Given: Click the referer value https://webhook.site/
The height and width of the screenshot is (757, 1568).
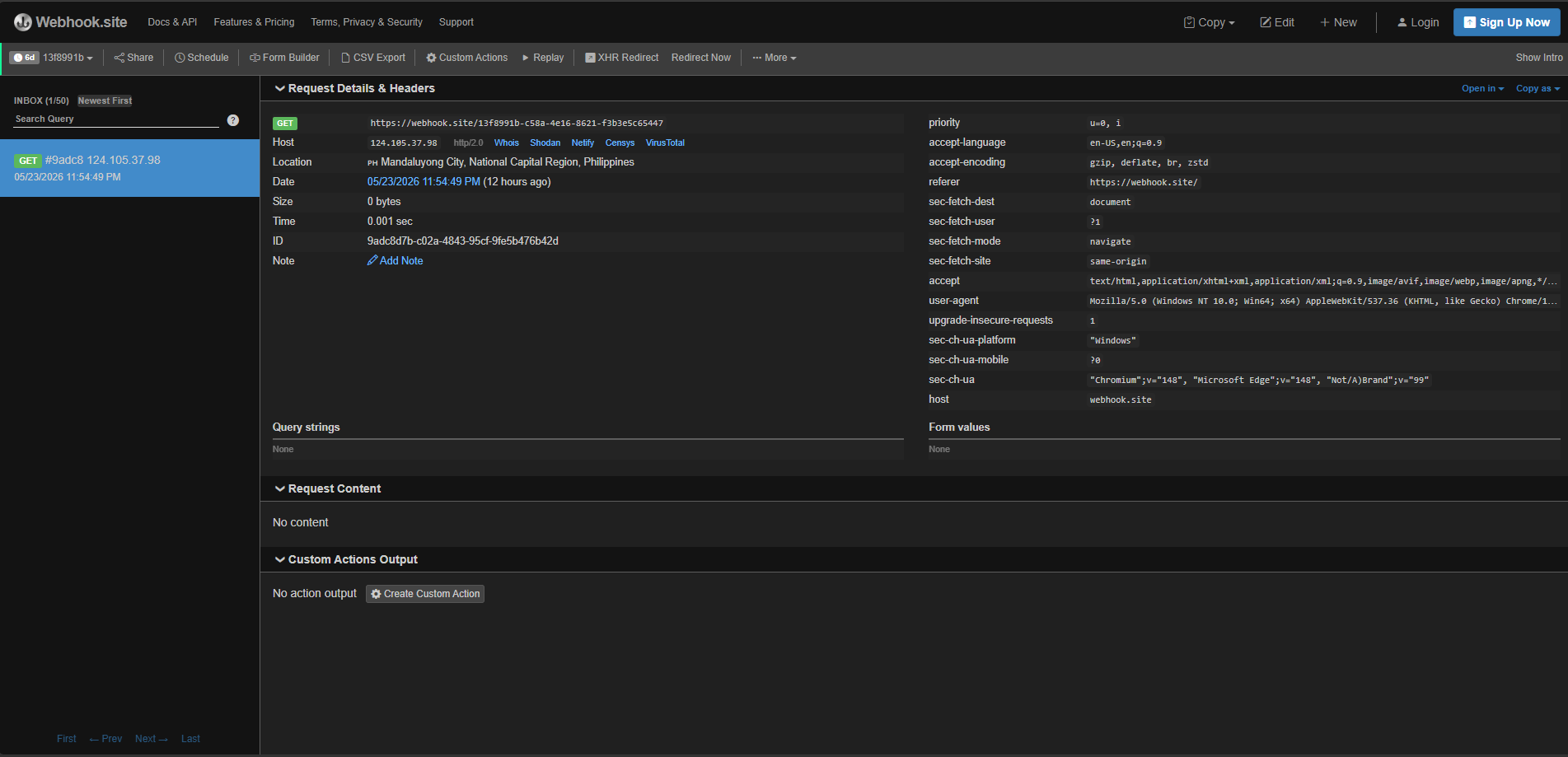Looking at the screenshot, I should click(1144, 183).
